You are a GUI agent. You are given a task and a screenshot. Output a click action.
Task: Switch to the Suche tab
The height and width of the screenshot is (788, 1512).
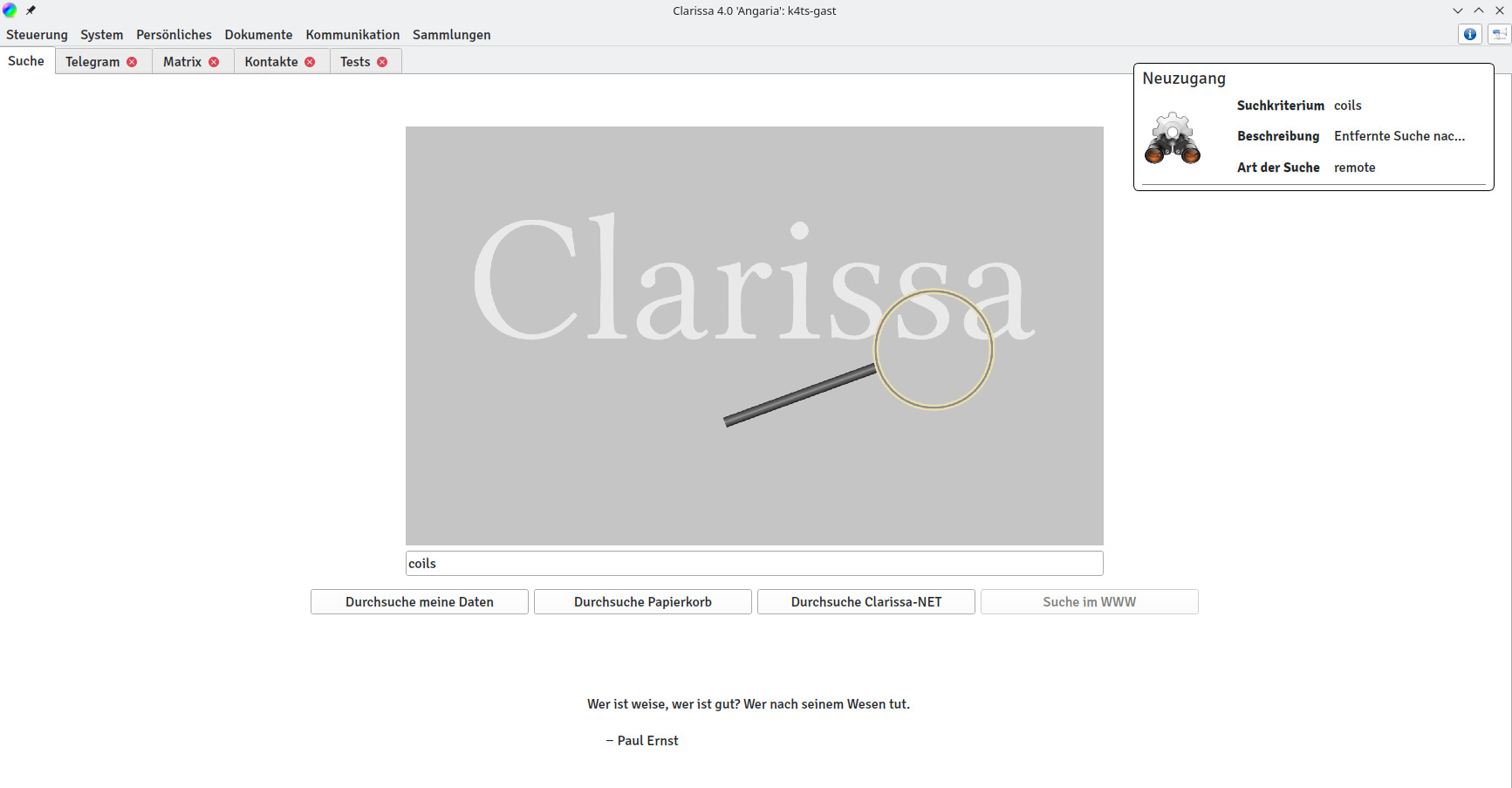click(26, 61)
